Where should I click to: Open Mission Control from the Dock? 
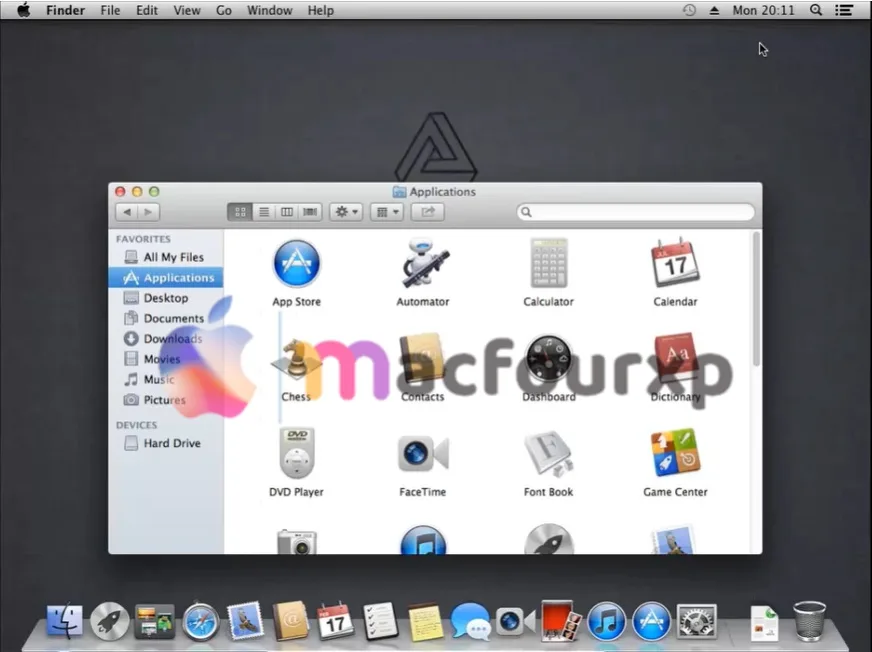(155, 621)
